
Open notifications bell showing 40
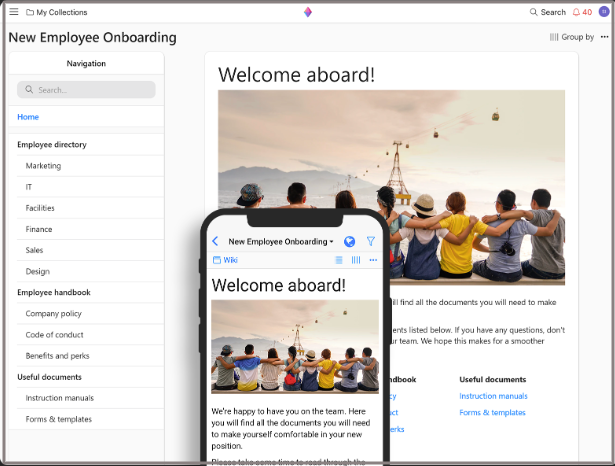(582, 12)
